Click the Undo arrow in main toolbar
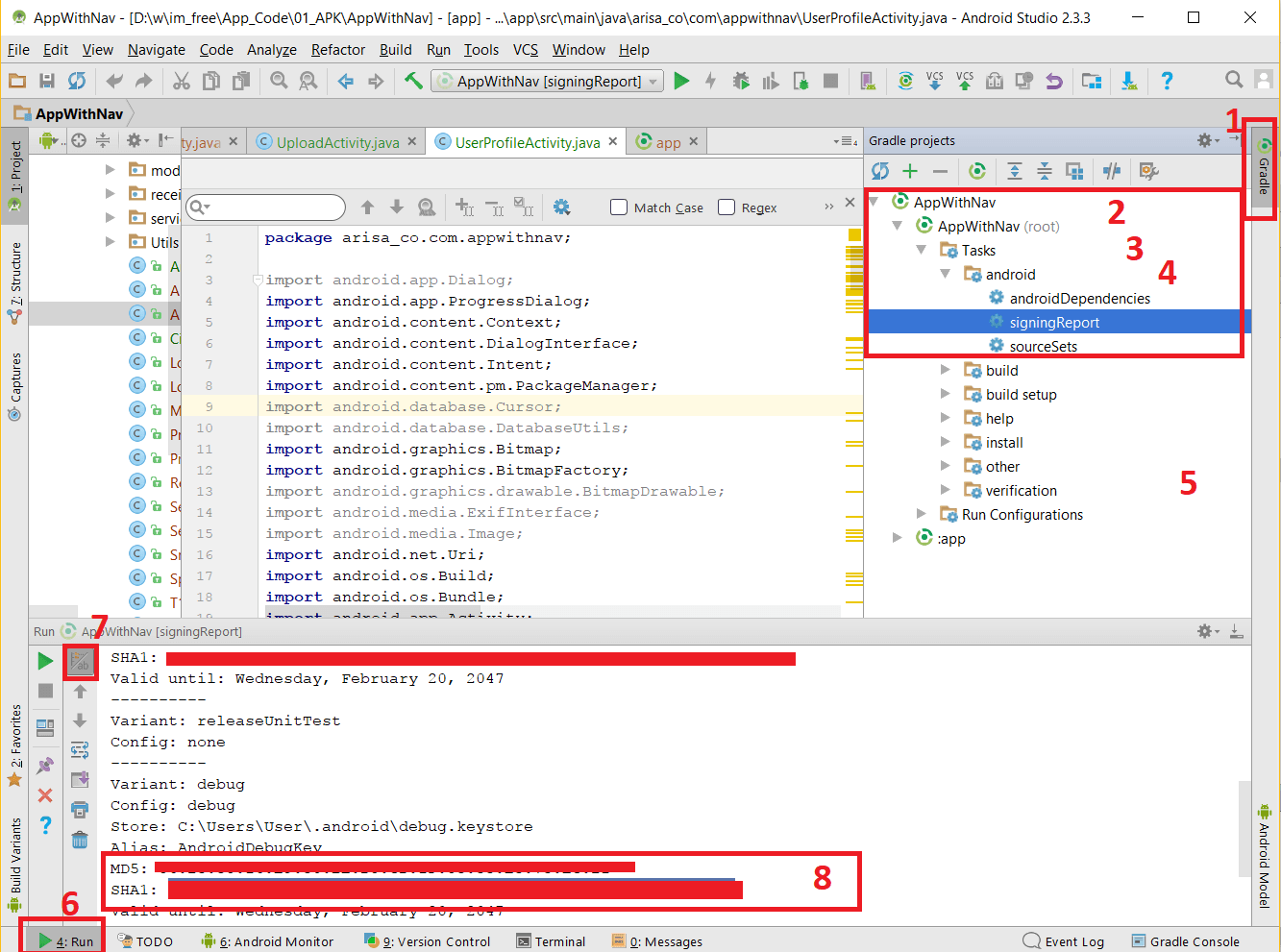 point(115,82)
